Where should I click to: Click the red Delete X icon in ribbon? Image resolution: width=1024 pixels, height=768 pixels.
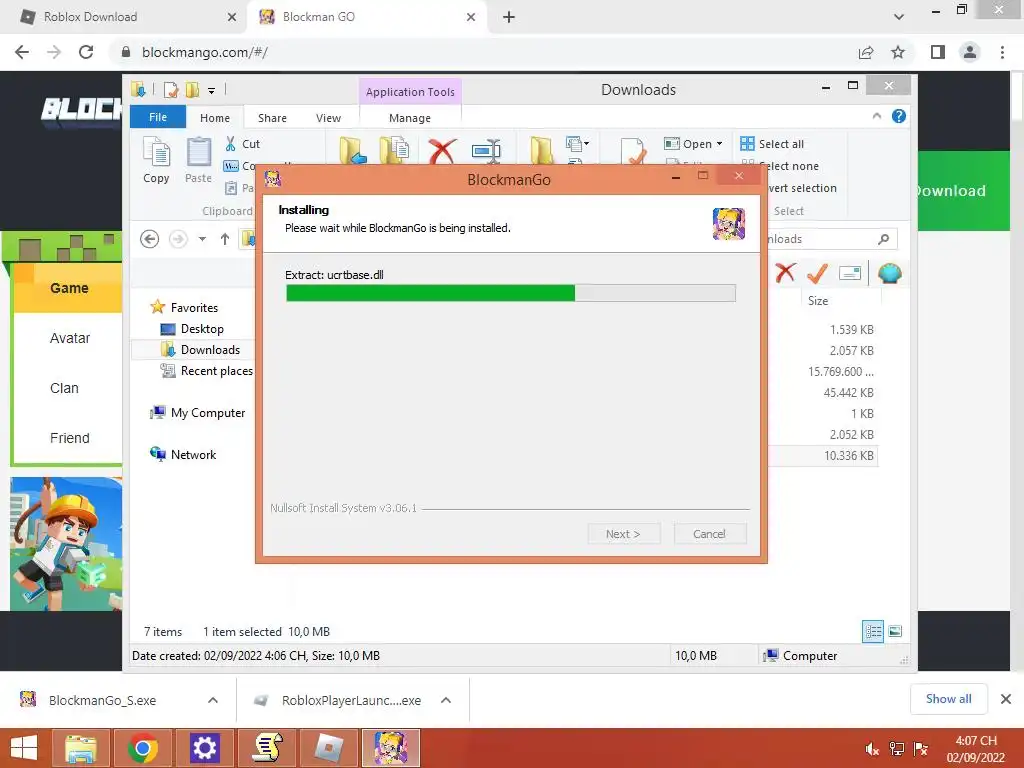(442, 151)
